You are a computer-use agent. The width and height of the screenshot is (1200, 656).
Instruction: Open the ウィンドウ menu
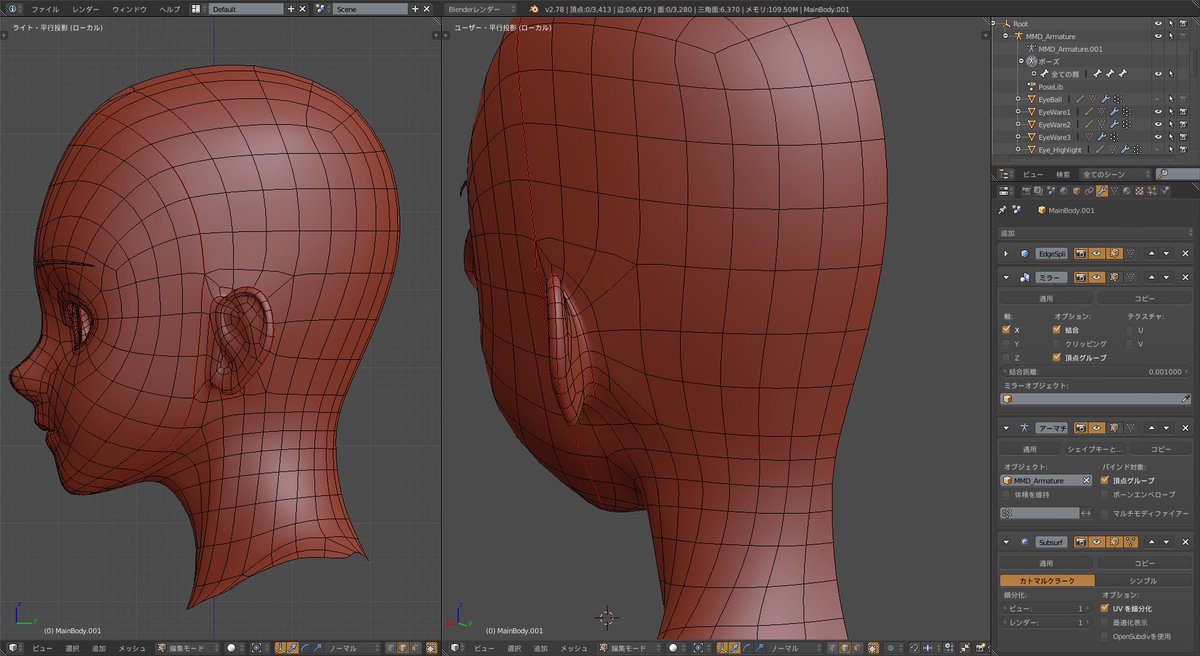[129, 8]
